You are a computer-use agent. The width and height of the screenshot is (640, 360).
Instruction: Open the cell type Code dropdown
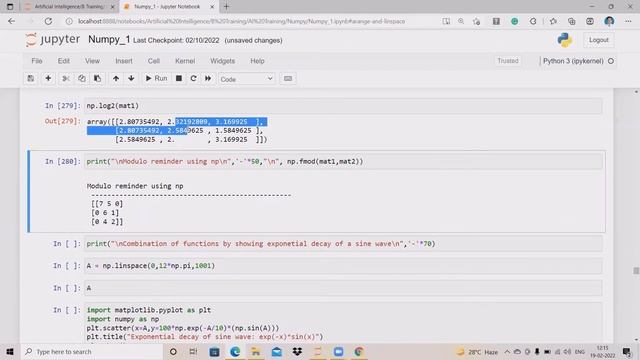(x=247, y=79)
